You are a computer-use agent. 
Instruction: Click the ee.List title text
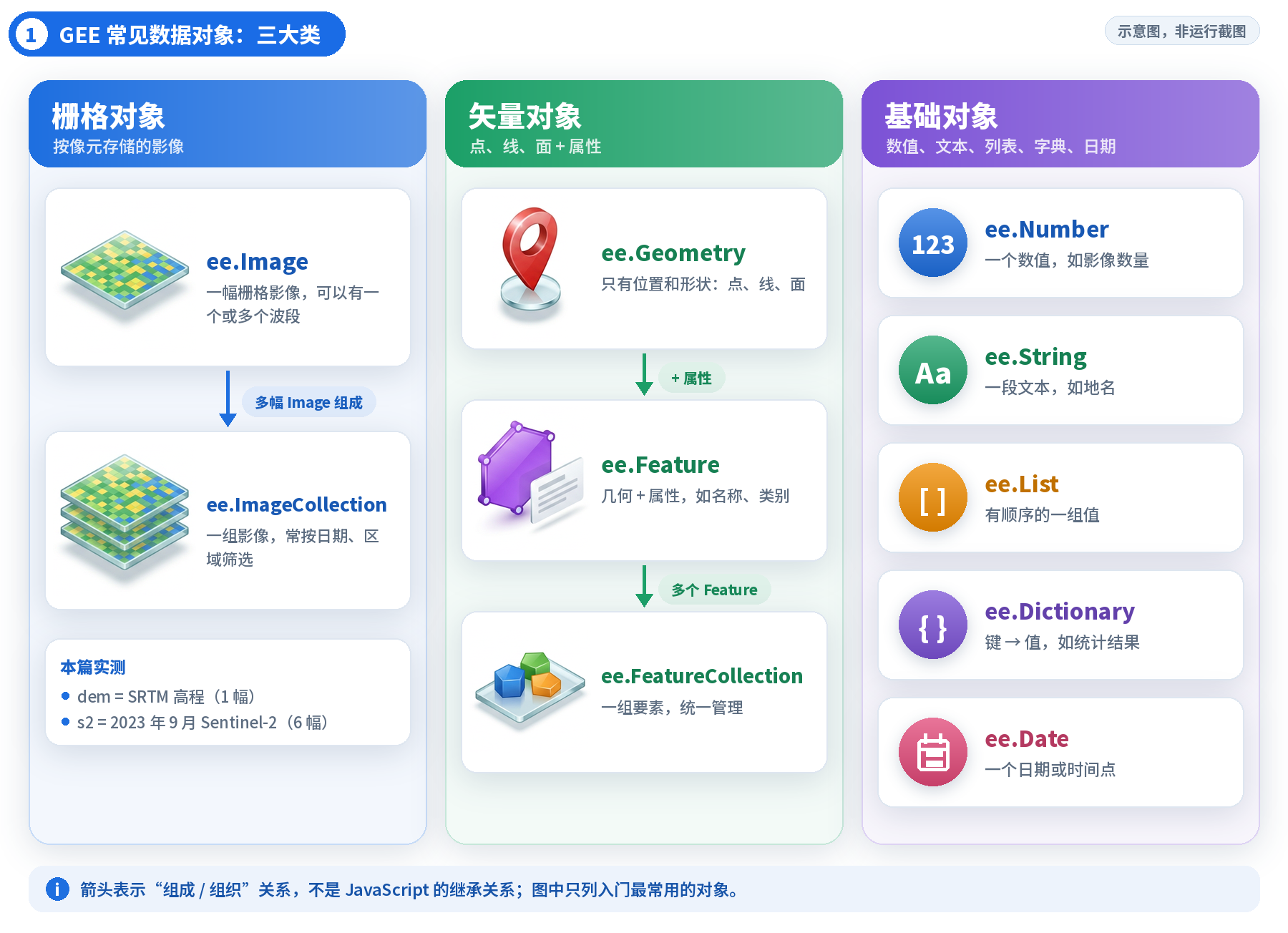coord(1022,484)
